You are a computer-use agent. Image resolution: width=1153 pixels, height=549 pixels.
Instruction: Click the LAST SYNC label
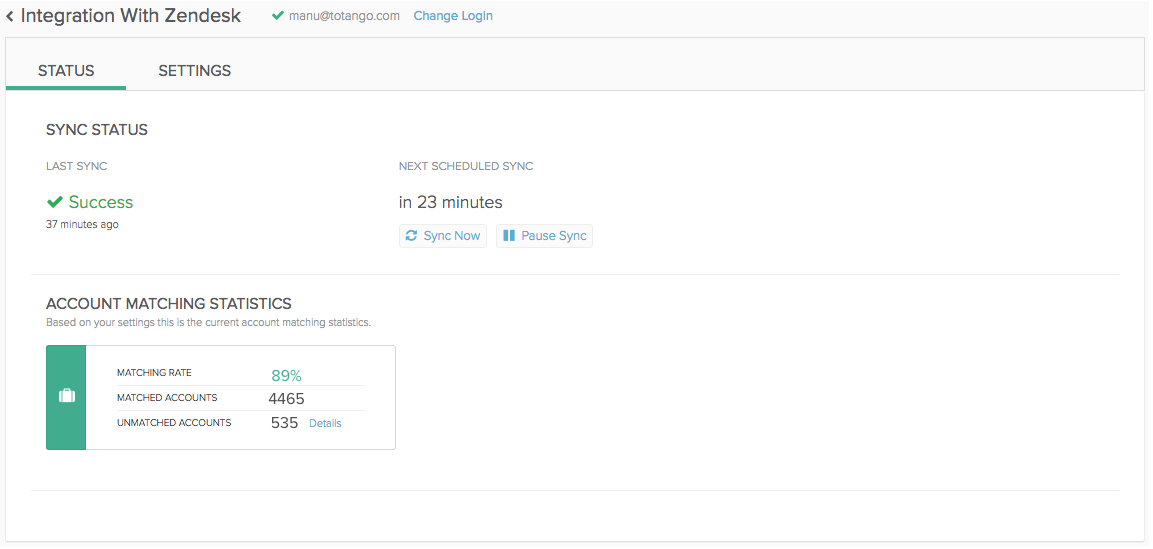tap(76, 167)
